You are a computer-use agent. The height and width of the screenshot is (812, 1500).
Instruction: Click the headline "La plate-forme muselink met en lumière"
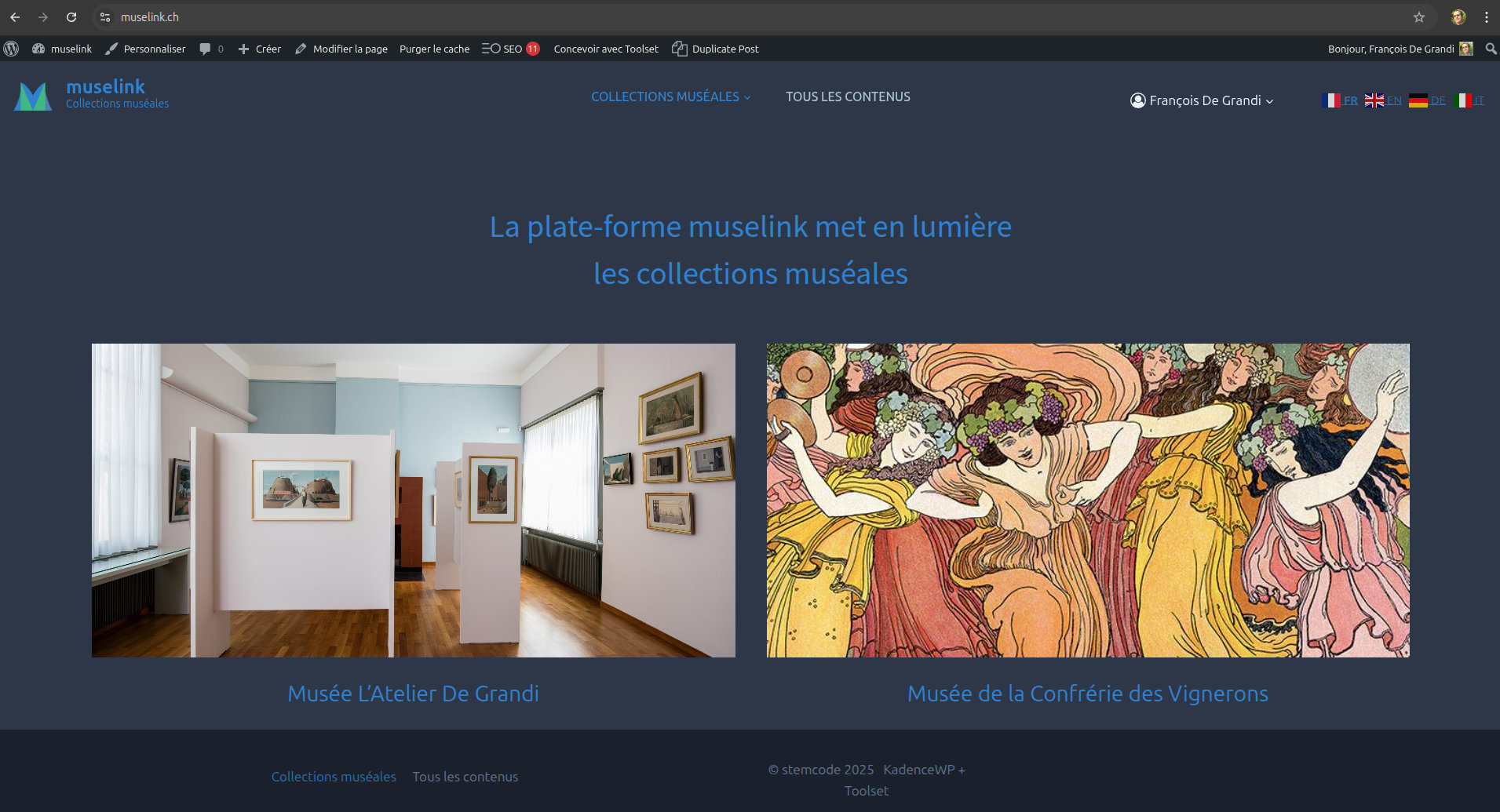pyautogui.click(x=750, y=227)
